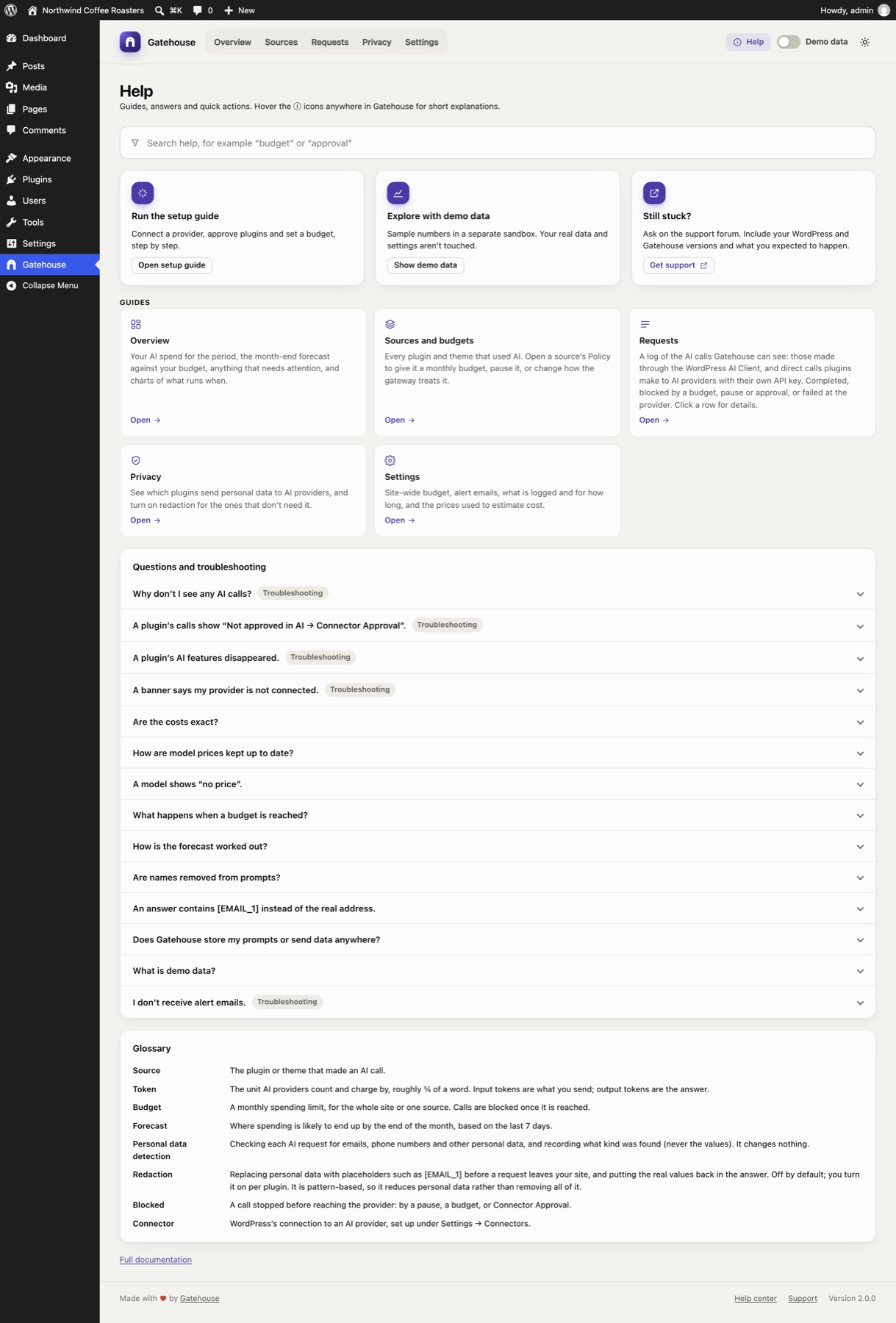896x1323 pixels.
Task: Open the Privacy tab in Gatehouse nav
Action: tap(376, 42)
